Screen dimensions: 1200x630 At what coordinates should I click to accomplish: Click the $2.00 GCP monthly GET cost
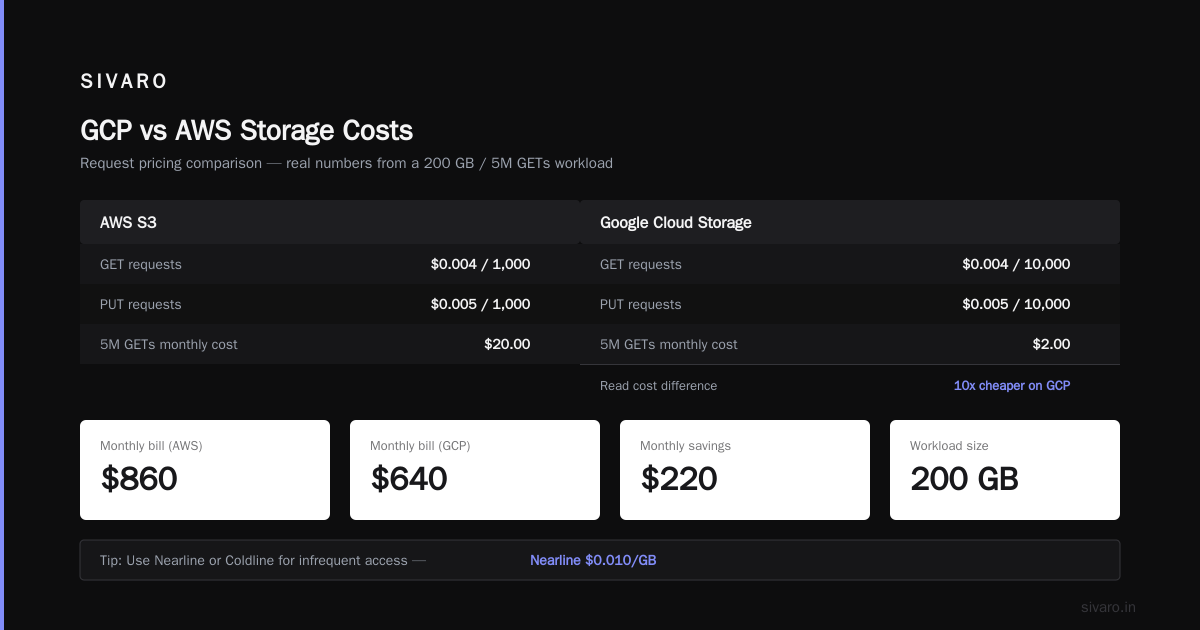click(1051, 344)
